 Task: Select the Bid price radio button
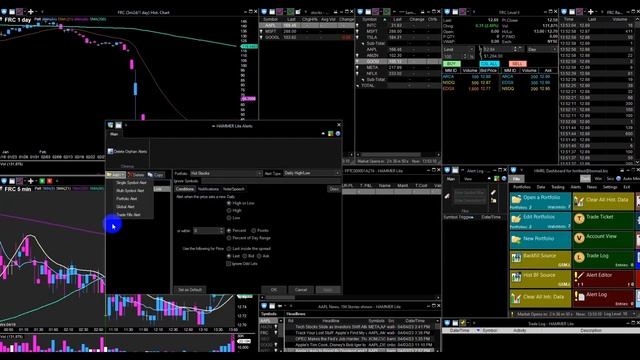[x=244, y=256]
